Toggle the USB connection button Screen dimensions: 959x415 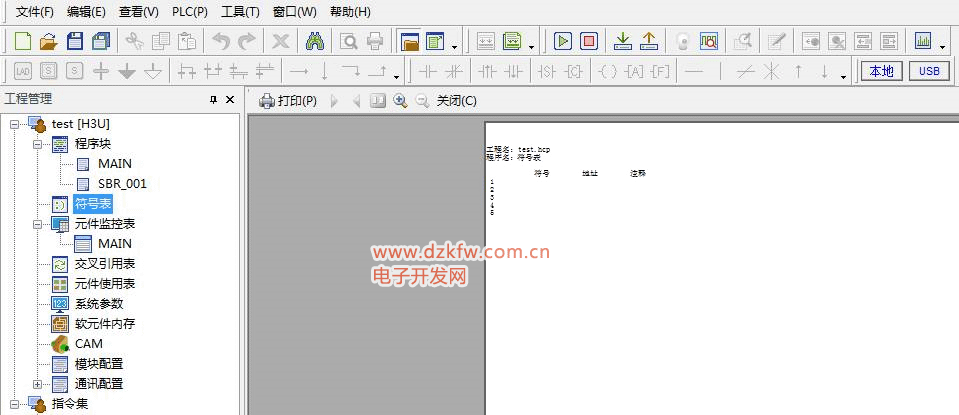pos(929,71)
